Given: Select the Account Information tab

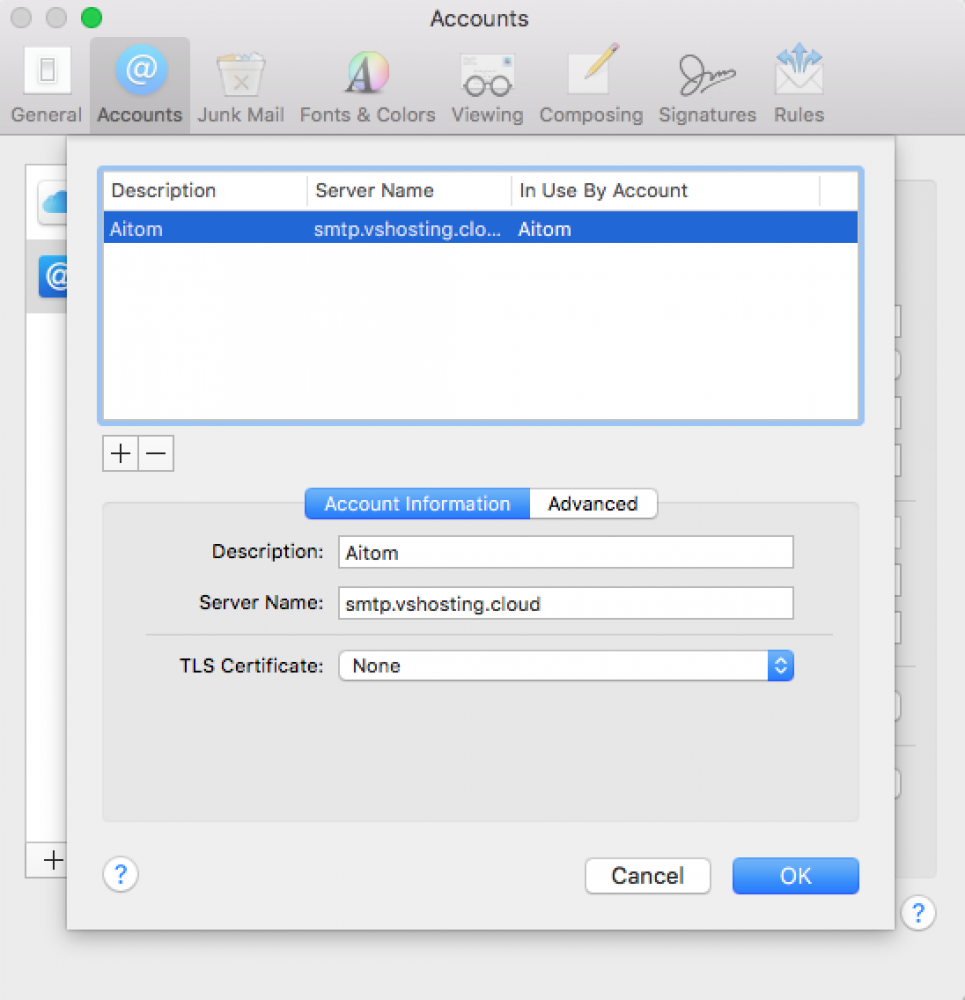Looking at the screenshot, I should 417,504.
